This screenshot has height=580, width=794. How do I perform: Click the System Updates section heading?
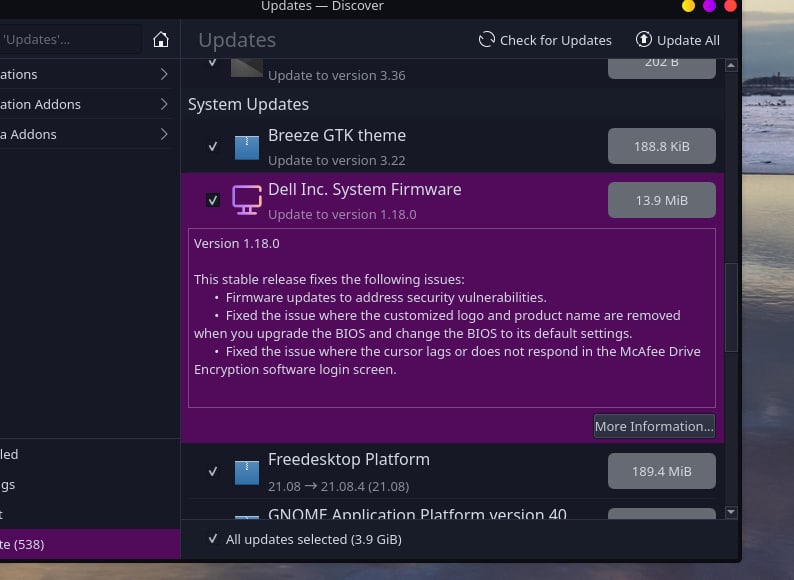click(248, 104)
